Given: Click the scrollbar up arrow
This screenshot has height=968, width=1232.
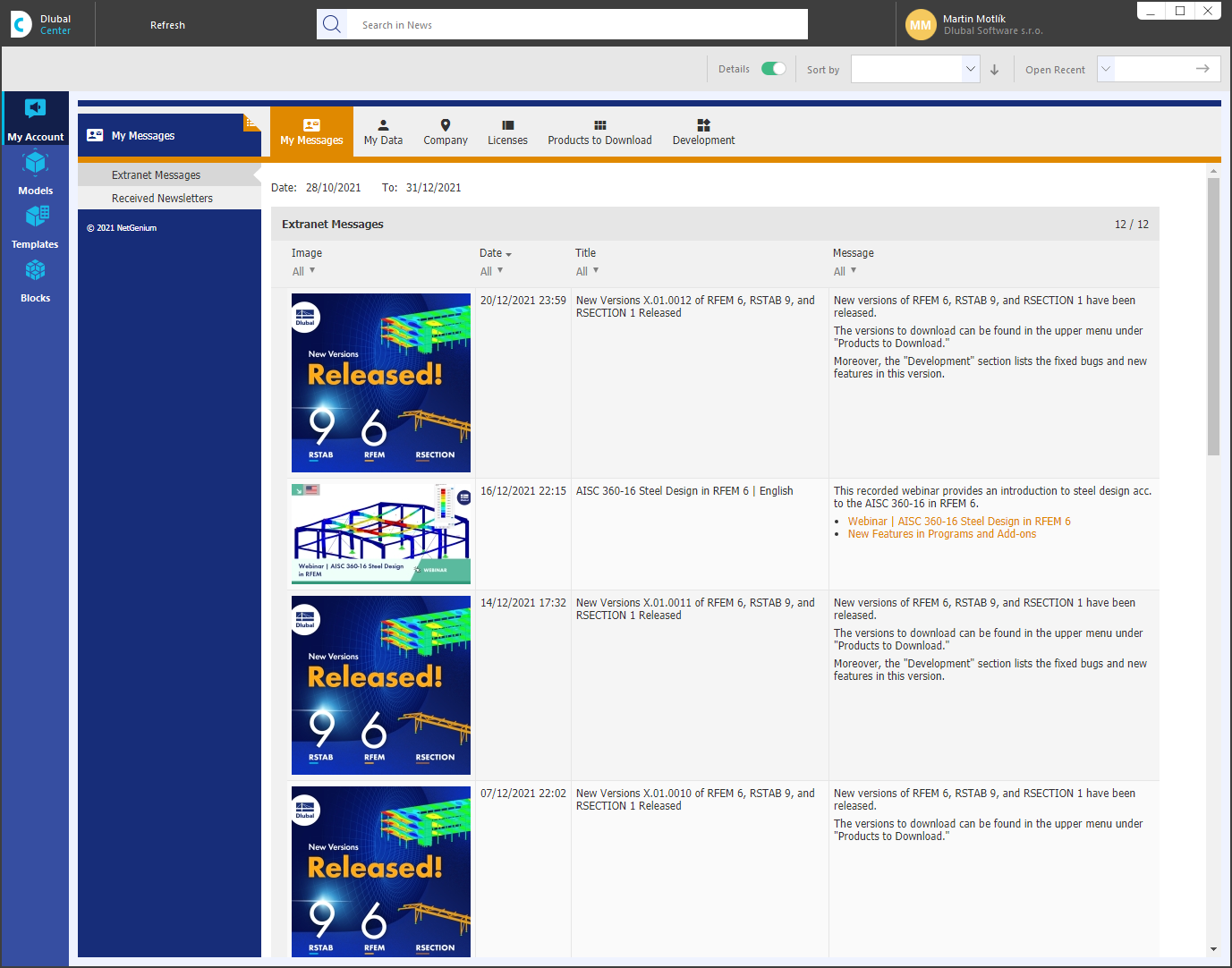Looking at the screenshot, I should [x=1213, y=170].
